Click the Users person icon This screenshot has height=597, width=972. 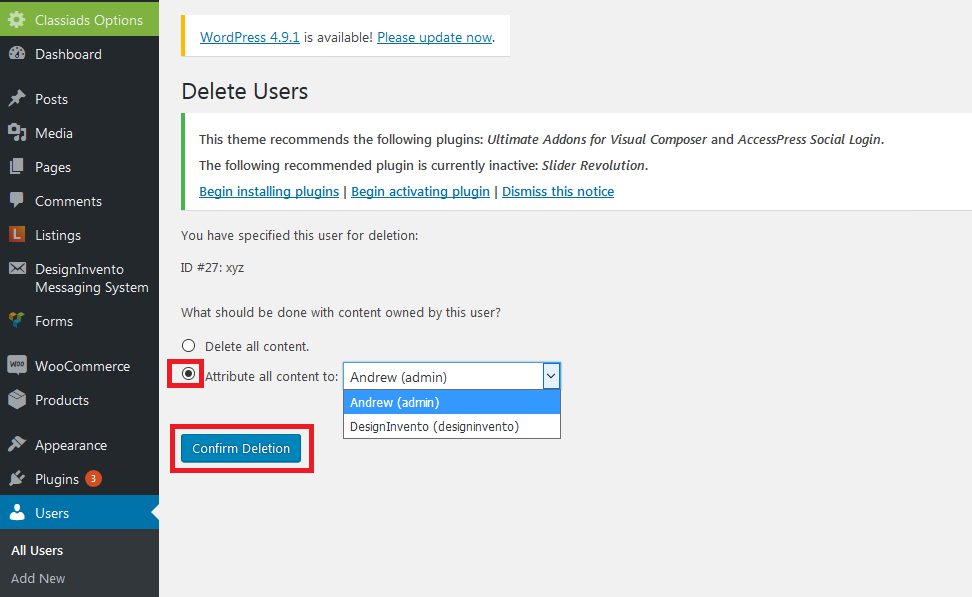[17, 512]
